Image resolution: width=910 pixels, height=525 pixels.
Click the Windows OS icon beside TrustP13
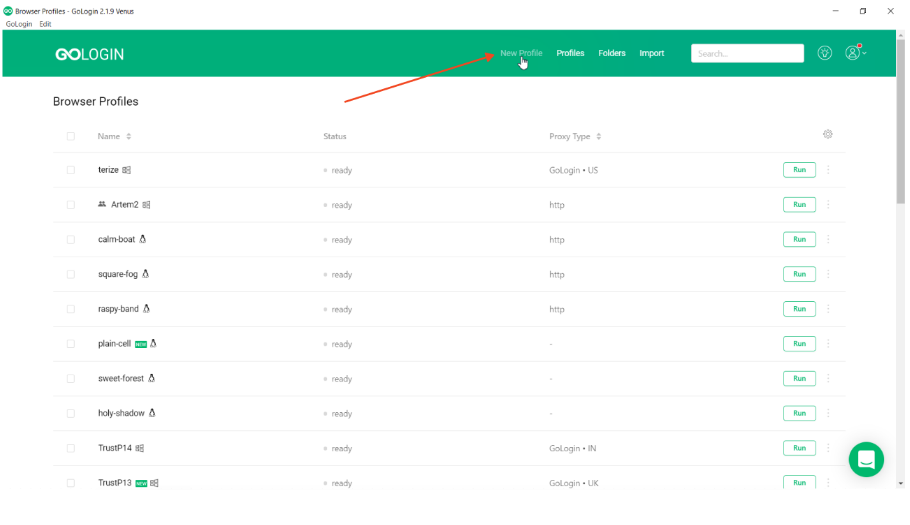coord(154,483)
